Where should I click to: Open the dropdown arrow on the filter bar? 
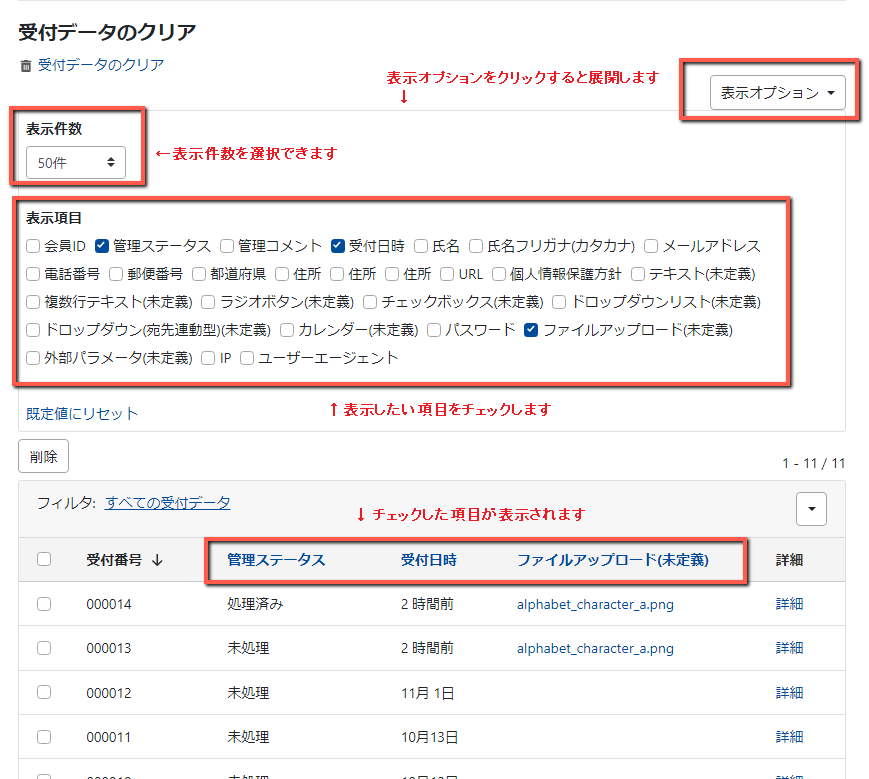click(x=811, y=509)
